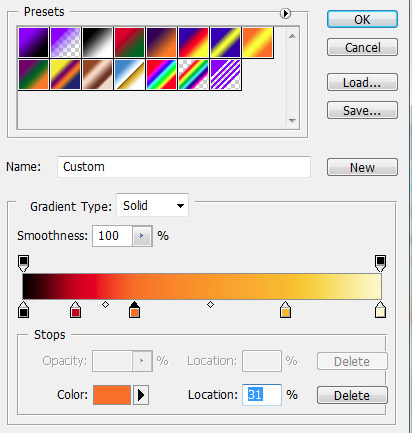Open the Gradient Type dropdown

pos(152,205)
